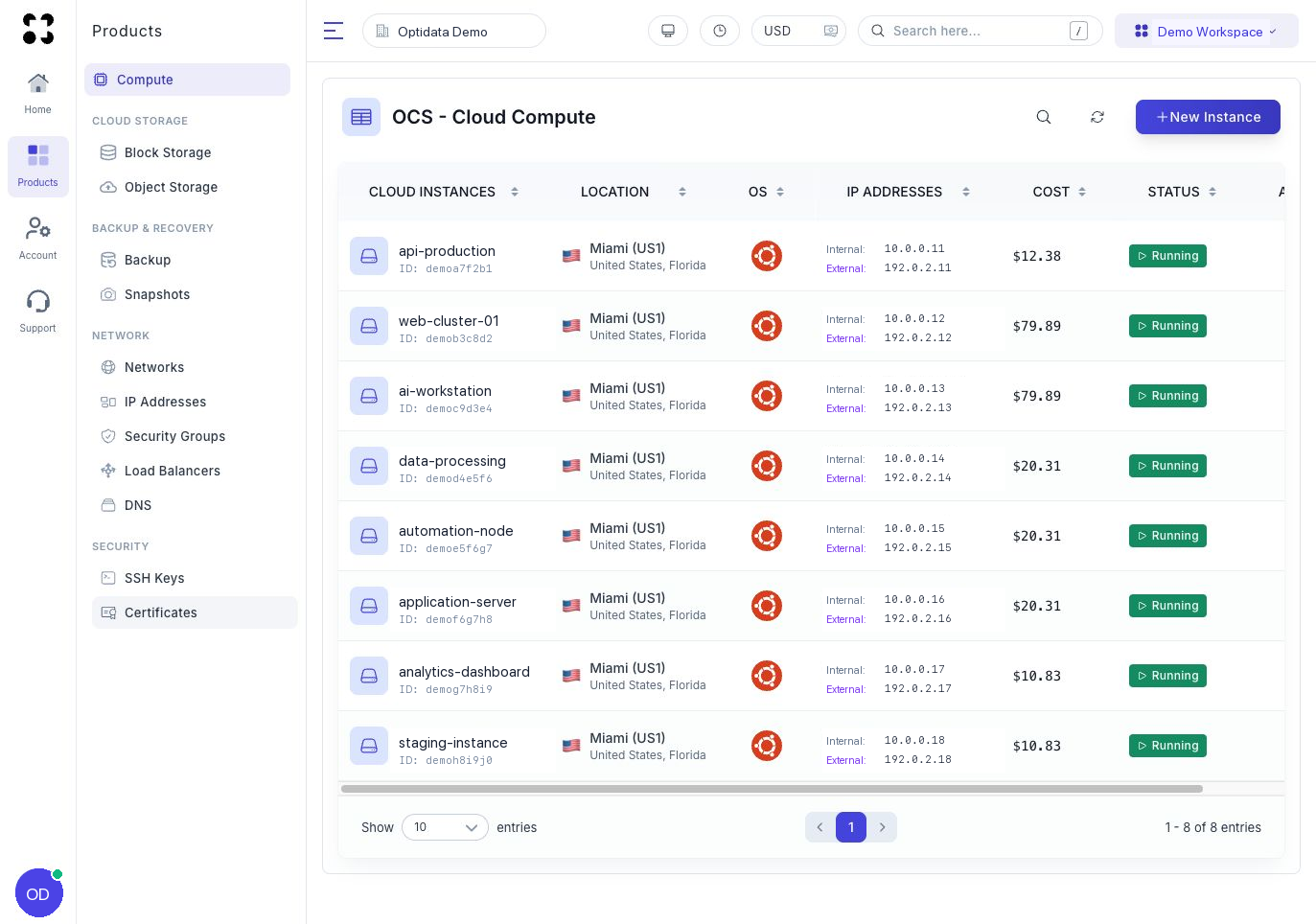
Task: Click the Ubuntu OS icon for automation-node
Action: [x=767, y=536]
